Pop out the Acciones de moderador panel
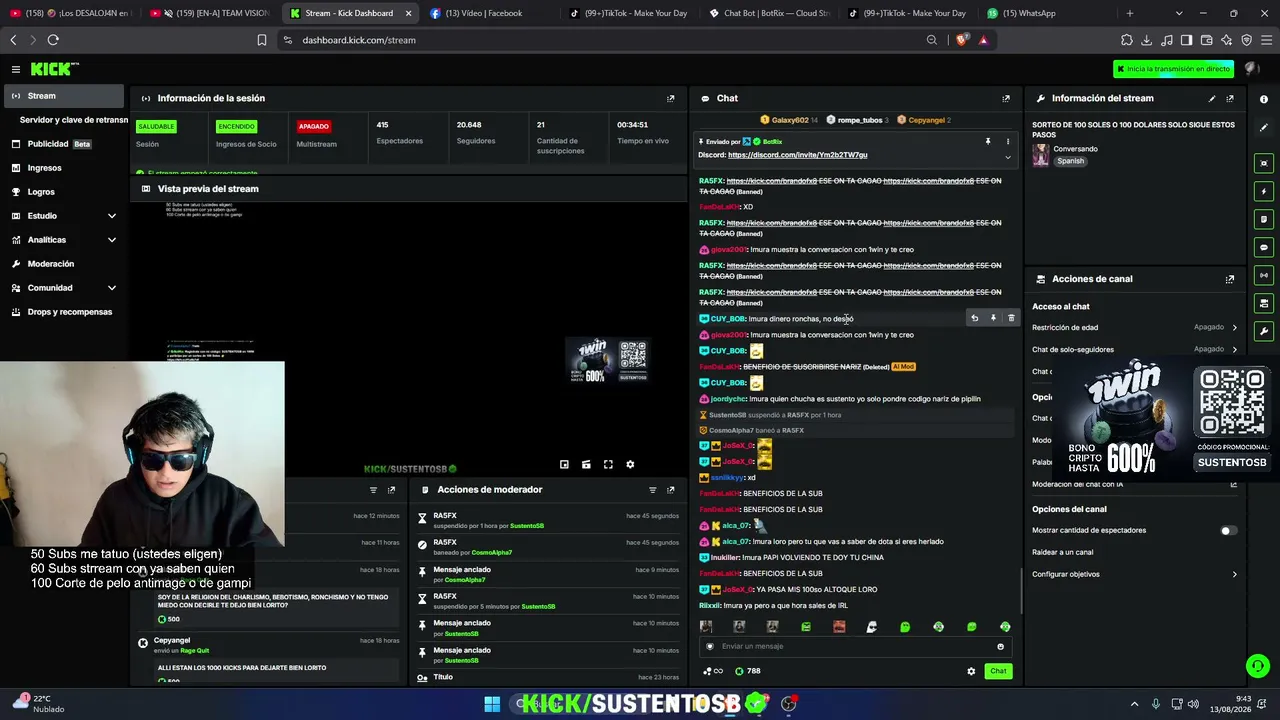 click(x=670, y=490)
